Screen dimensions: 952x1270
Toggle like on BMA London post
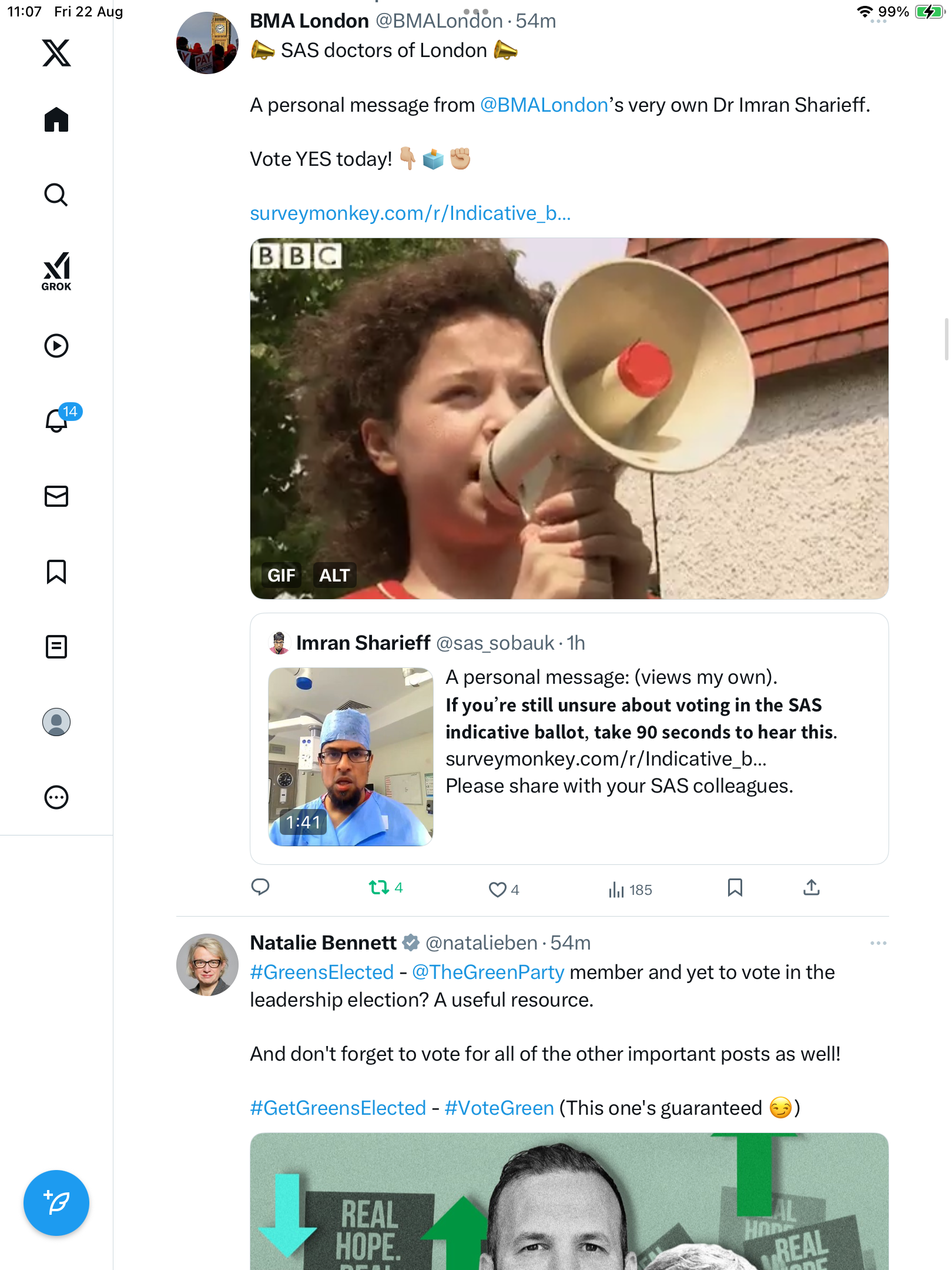click(498, 890)
